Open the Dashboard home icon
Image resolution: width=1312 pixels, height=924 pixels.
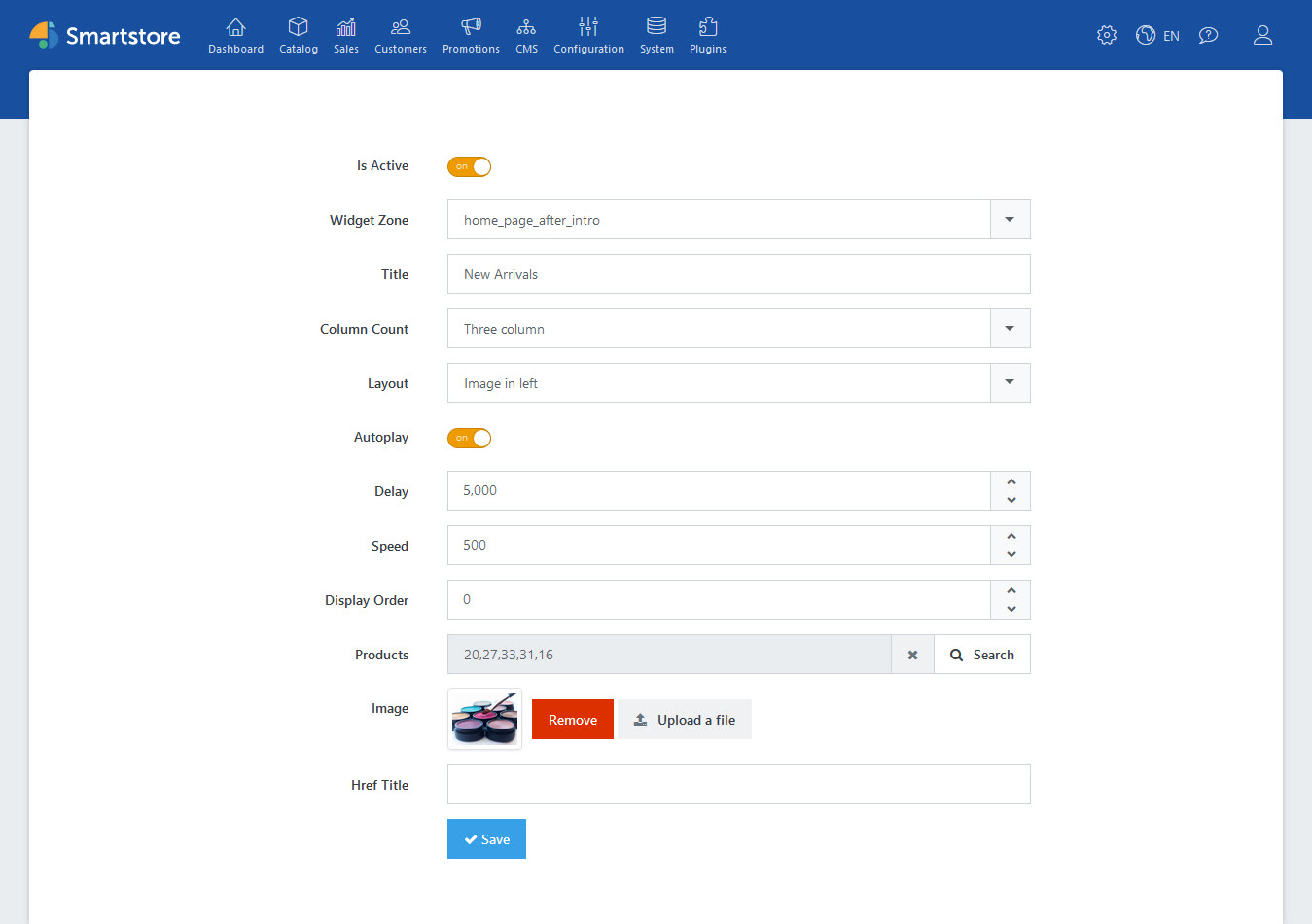(235, 27)
